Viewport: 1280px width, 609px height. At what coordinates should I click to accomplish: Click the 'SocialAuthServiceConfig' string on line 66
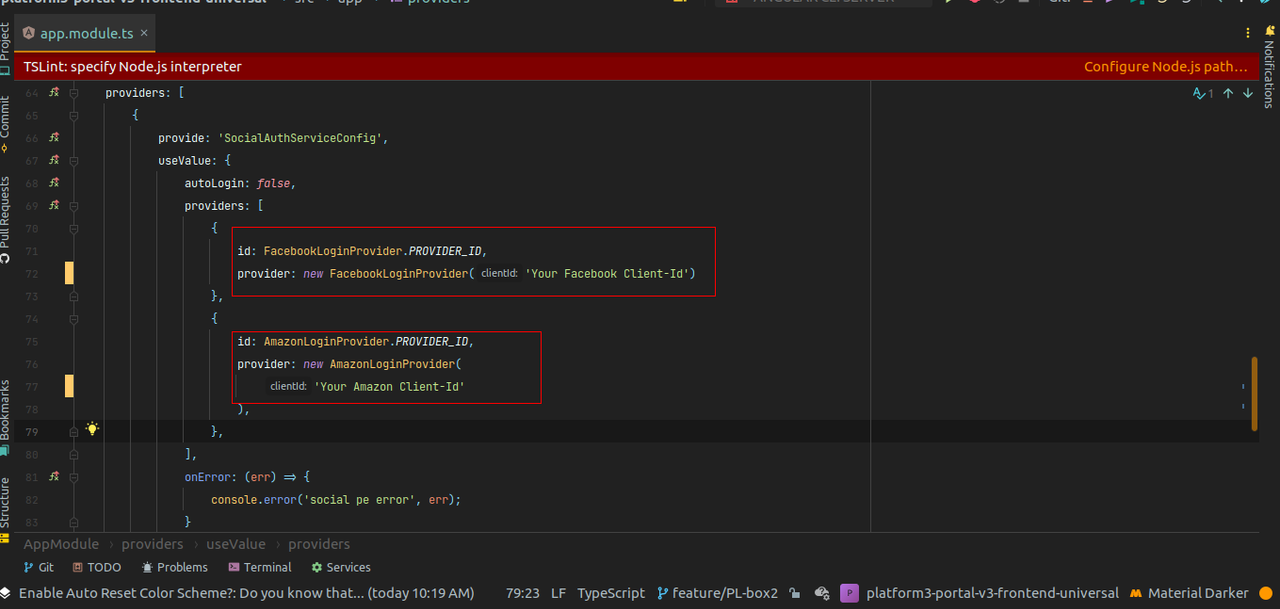pyautogui.click(x=301, y=138)
